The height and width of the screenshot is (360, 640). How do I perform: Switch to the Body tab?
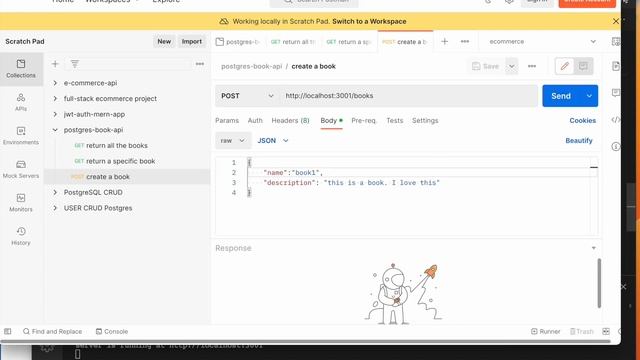click(x=331, y=120)
